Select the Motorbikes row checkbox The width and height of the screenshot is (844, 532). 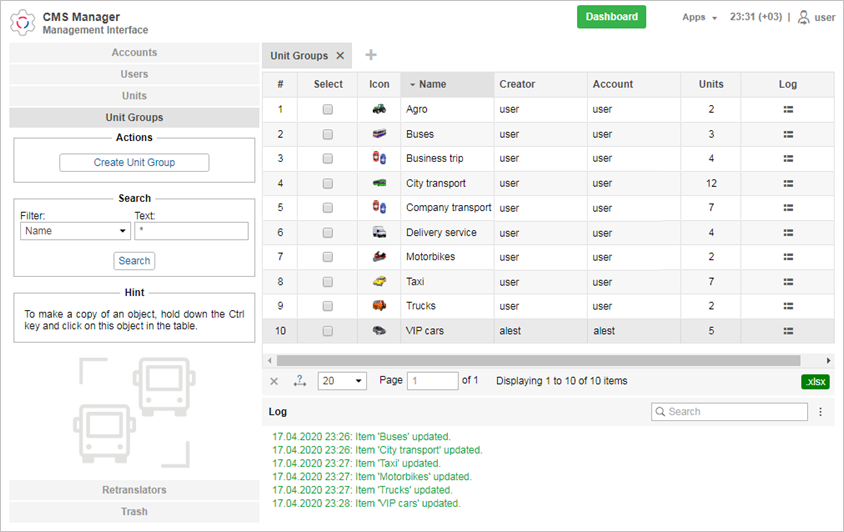pyautogui.click(x=327, y=257)
